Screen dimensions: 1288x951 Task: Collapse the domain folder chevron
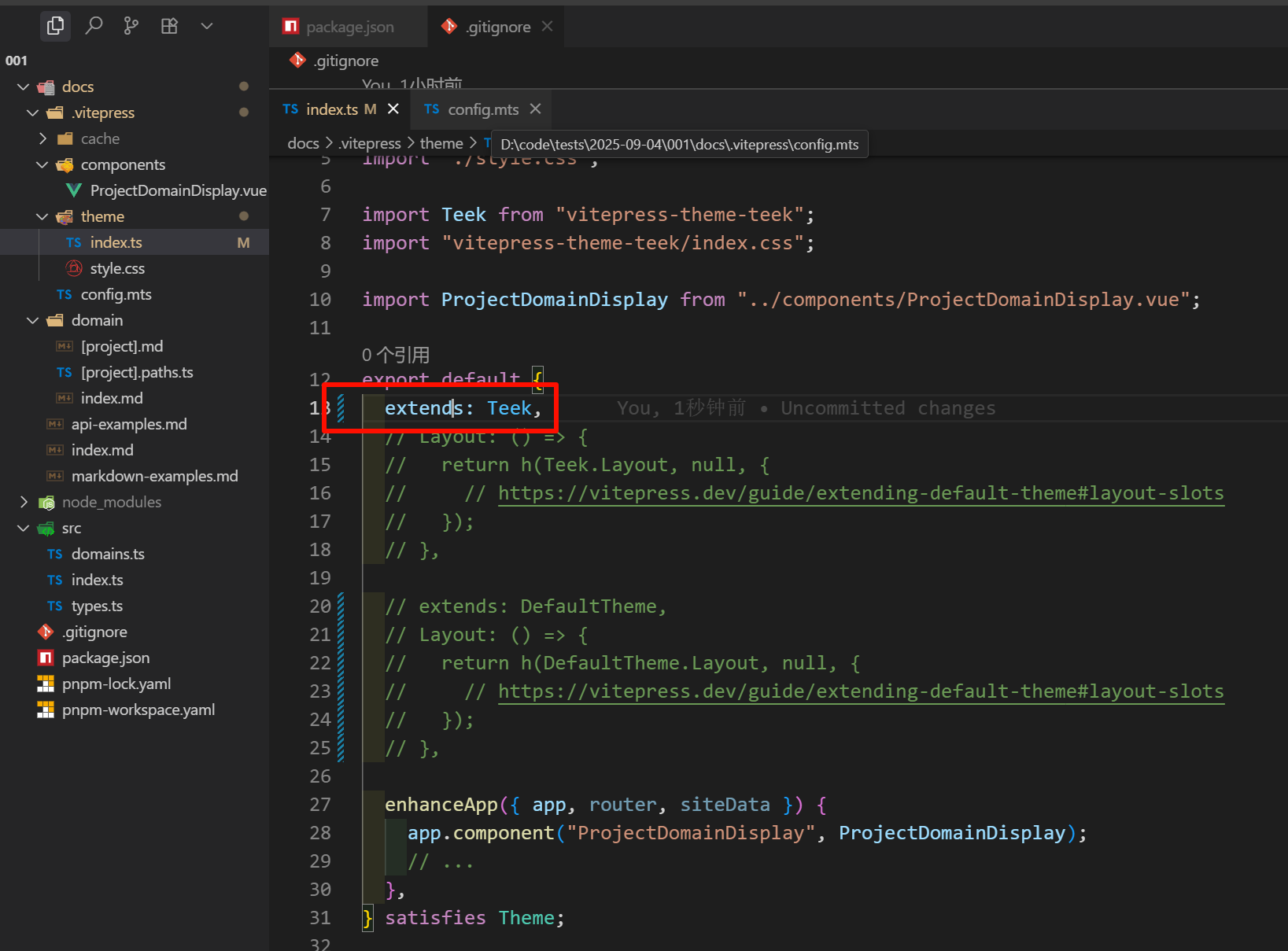[x=33, y=320]
